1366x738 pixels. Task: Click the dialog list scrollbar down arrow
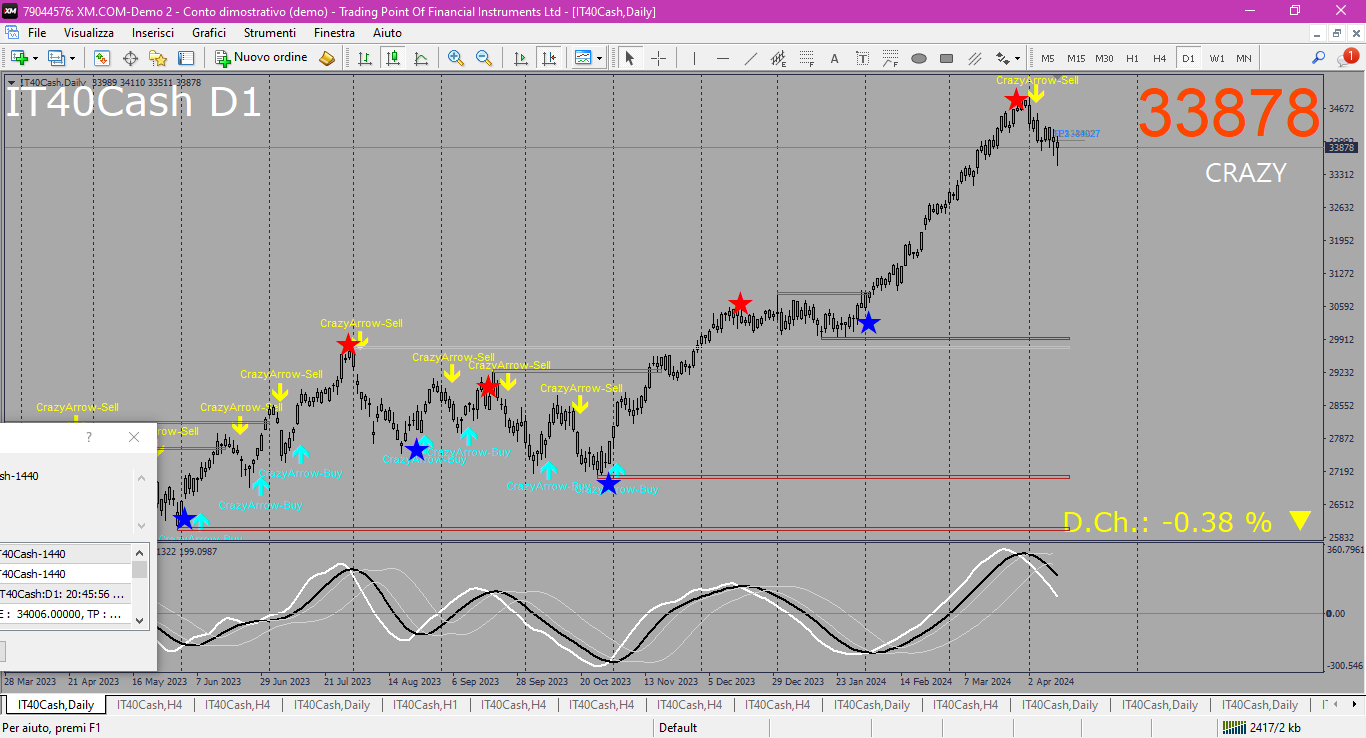pos(140,621)
